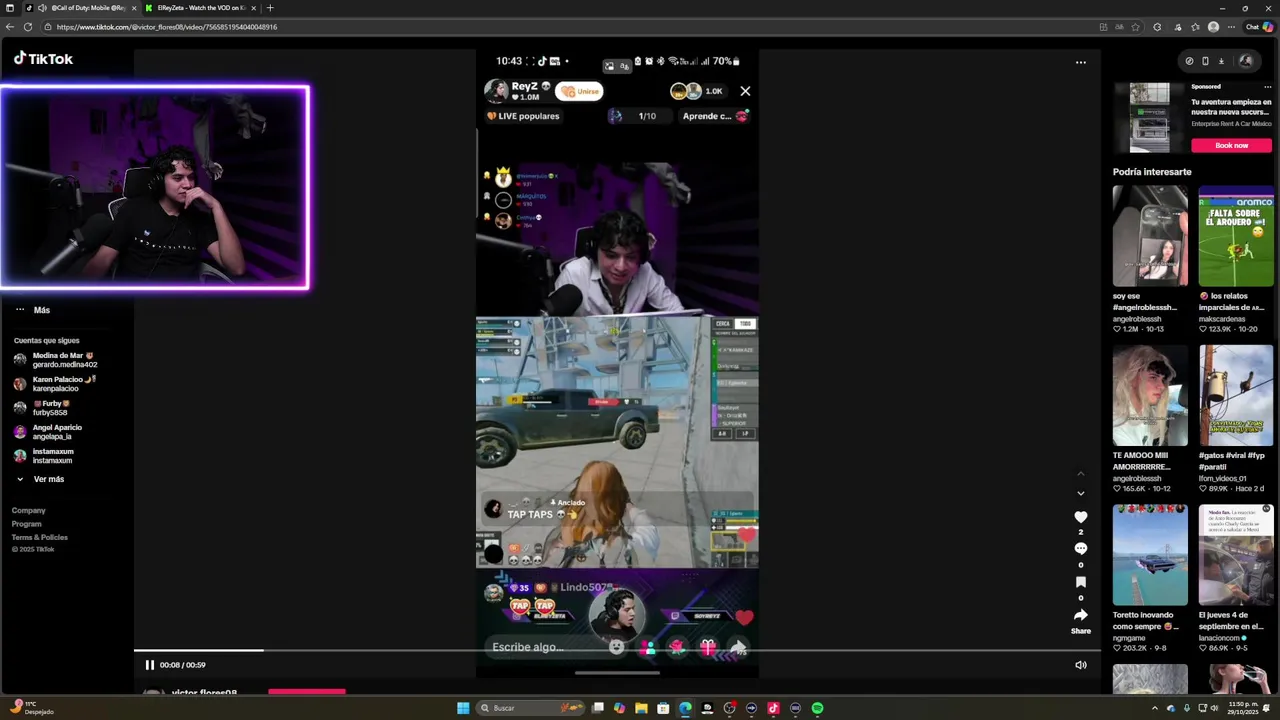Viewport: 1280px width, 720px height.
Task: Open the TikTok app from the taskbar
Action: tap(773, 708)
